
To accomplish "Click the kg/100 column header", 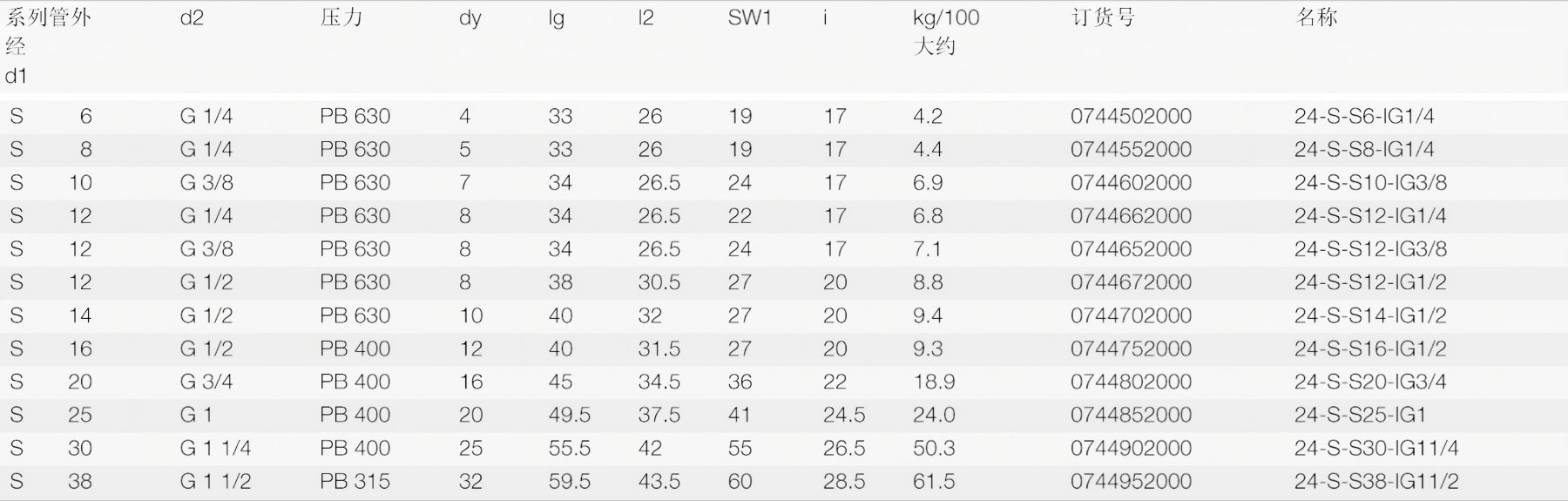I will [x=946, y=17].
